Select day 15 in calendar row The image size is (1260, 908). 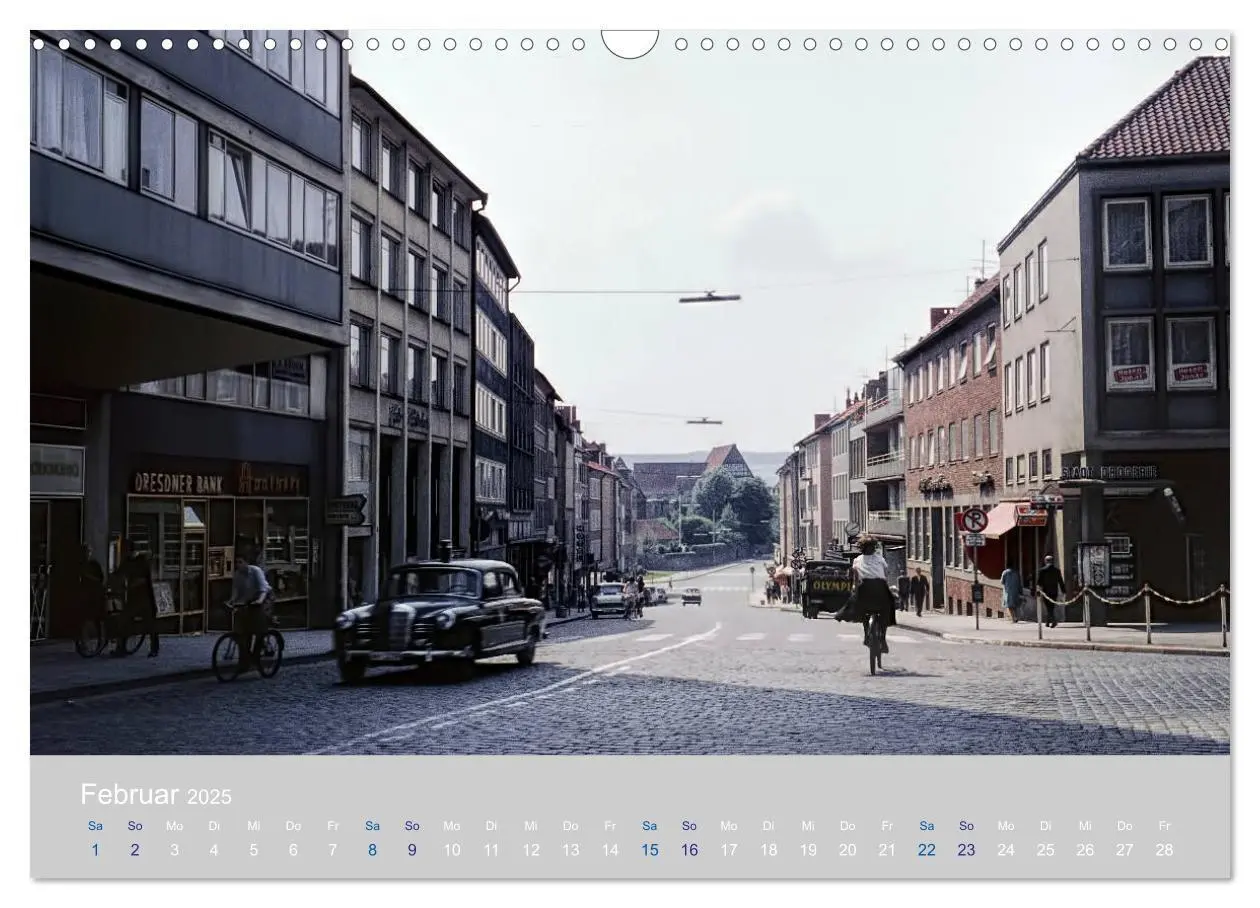pos(650,850)
